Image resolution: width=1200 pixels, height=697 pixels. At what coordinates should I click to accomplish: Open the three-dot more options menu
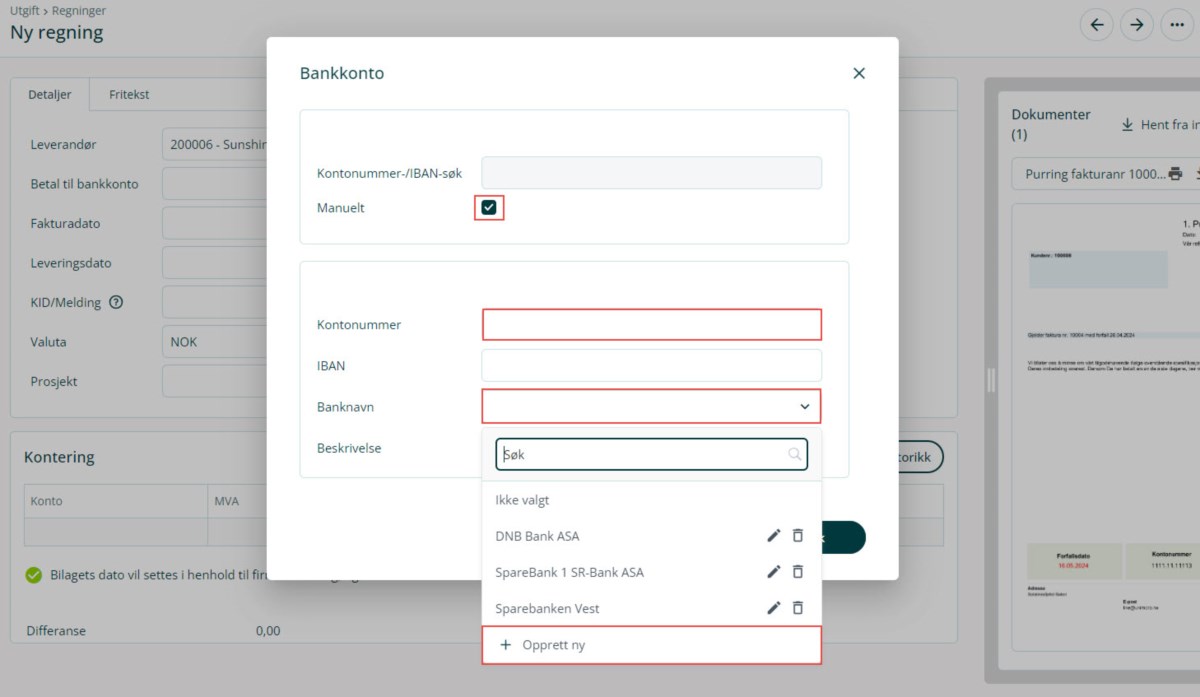pyautogui.click(x=1176, y=25)
